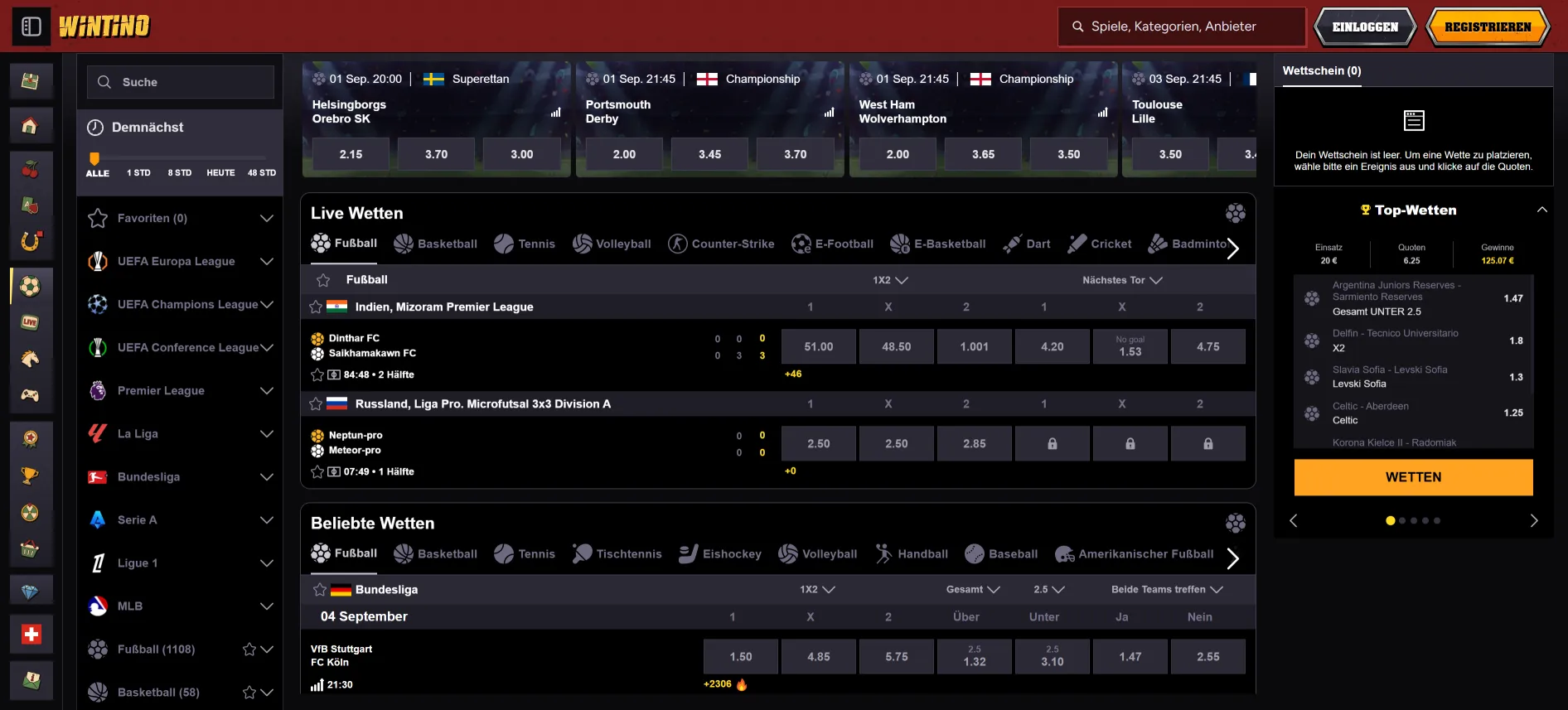Image resolution: width=1568 pixels, height=710 pixels.
Task: Favorite the Dinthar FC match star
Action: pos(317,374)
